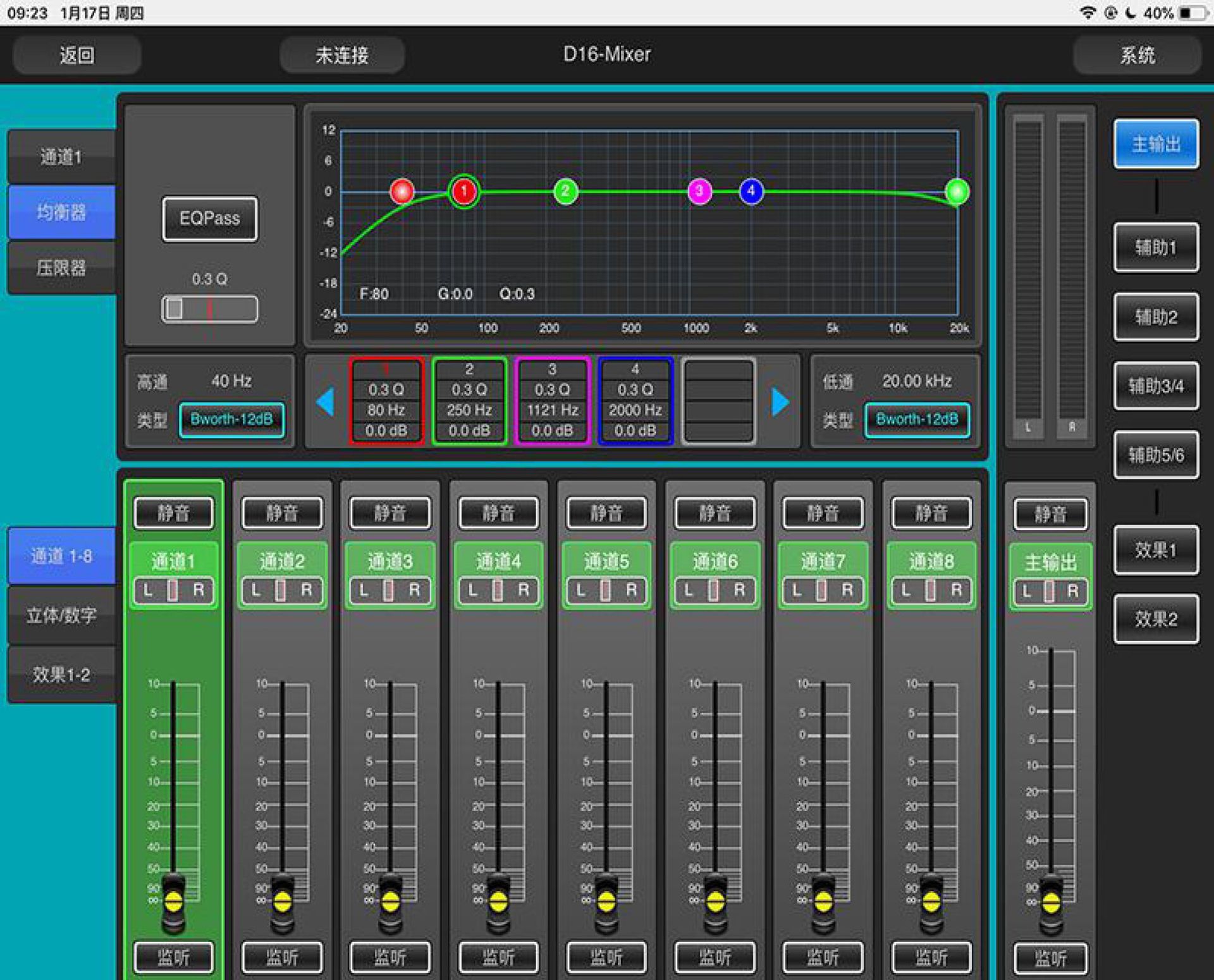Image resolution: width=1214 pixels, height=980 pixels.
Task: Switch to 立体/数字 channel group tab
Action: [61, 615]
